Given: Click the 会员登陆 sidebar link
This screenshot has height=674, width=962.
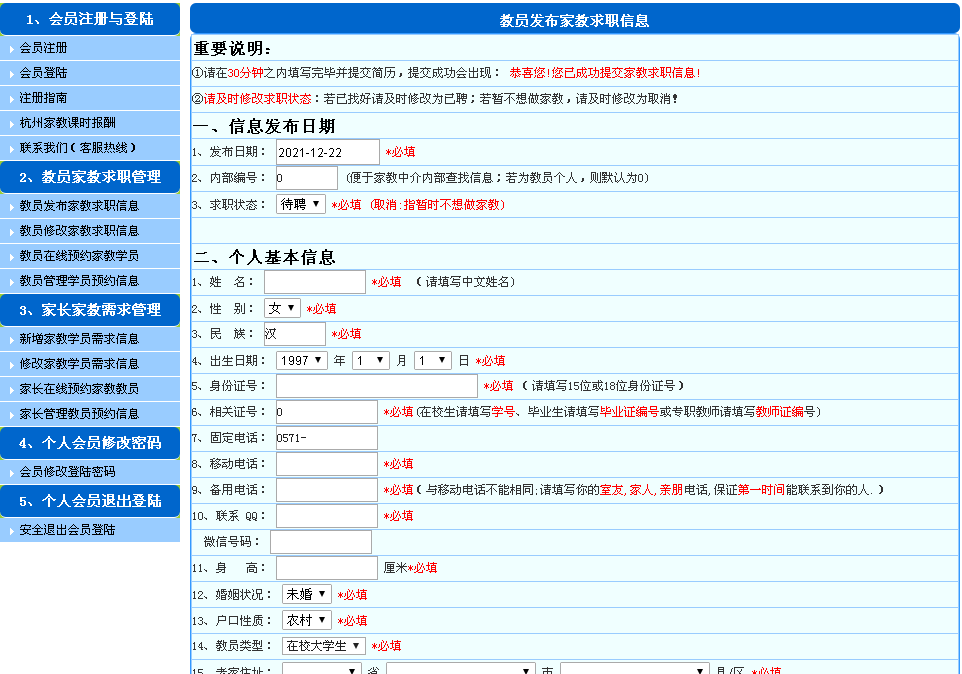Looking at the screenshot, I should pyautogui.click(x=44, y=73).
